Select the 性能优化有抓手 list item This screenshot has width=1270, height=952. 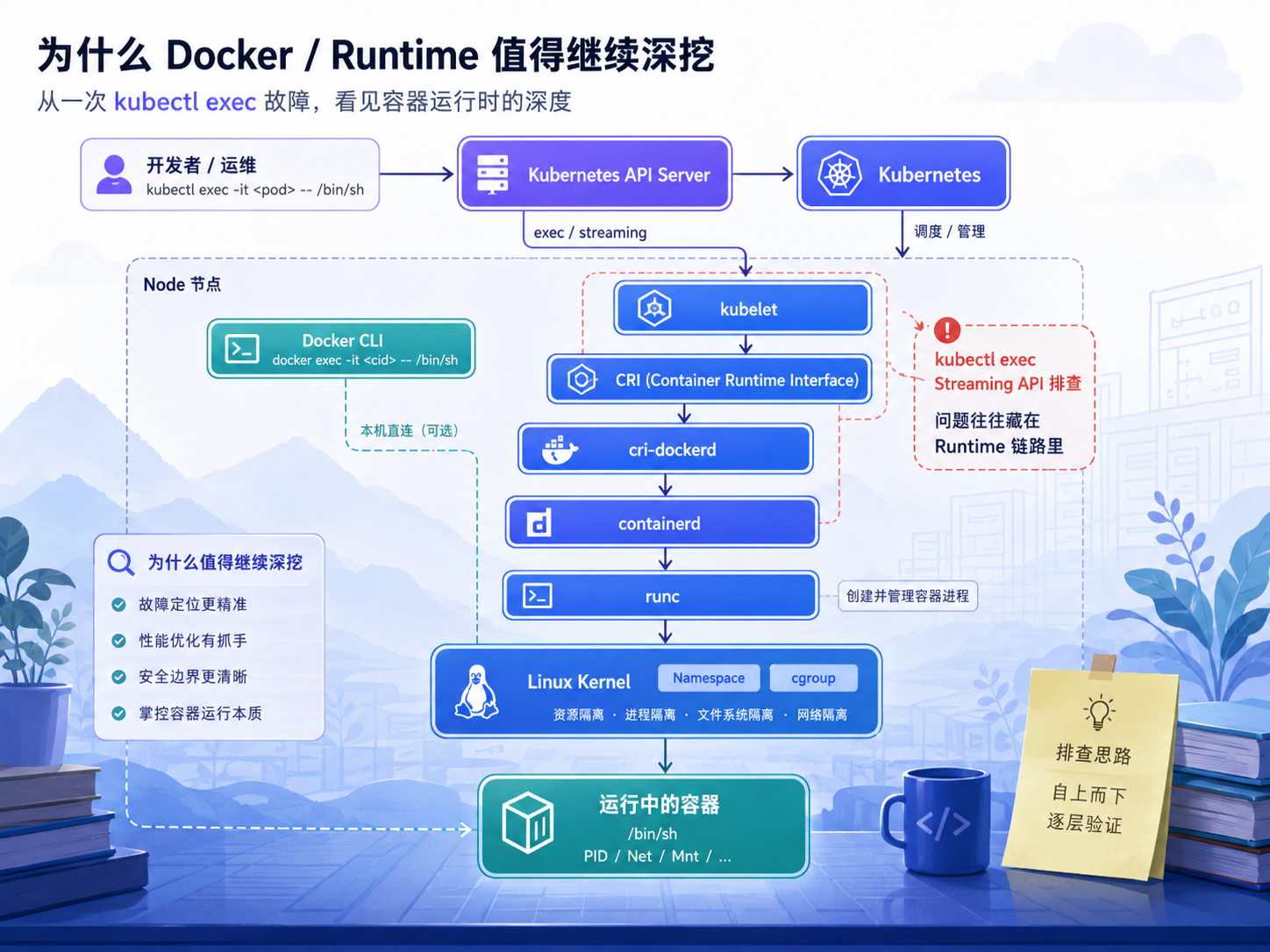[x=193, y=641]
